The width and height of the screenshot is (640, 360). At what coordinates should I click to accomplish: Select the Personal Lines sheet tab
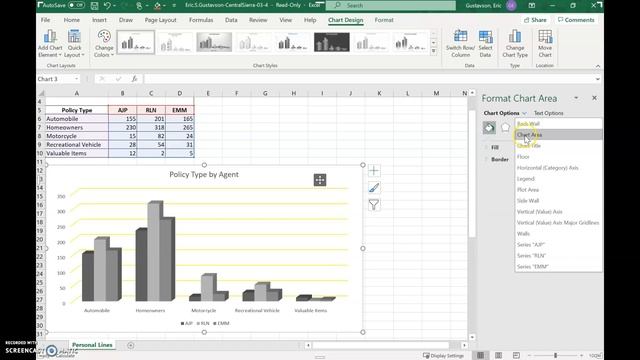92,345
